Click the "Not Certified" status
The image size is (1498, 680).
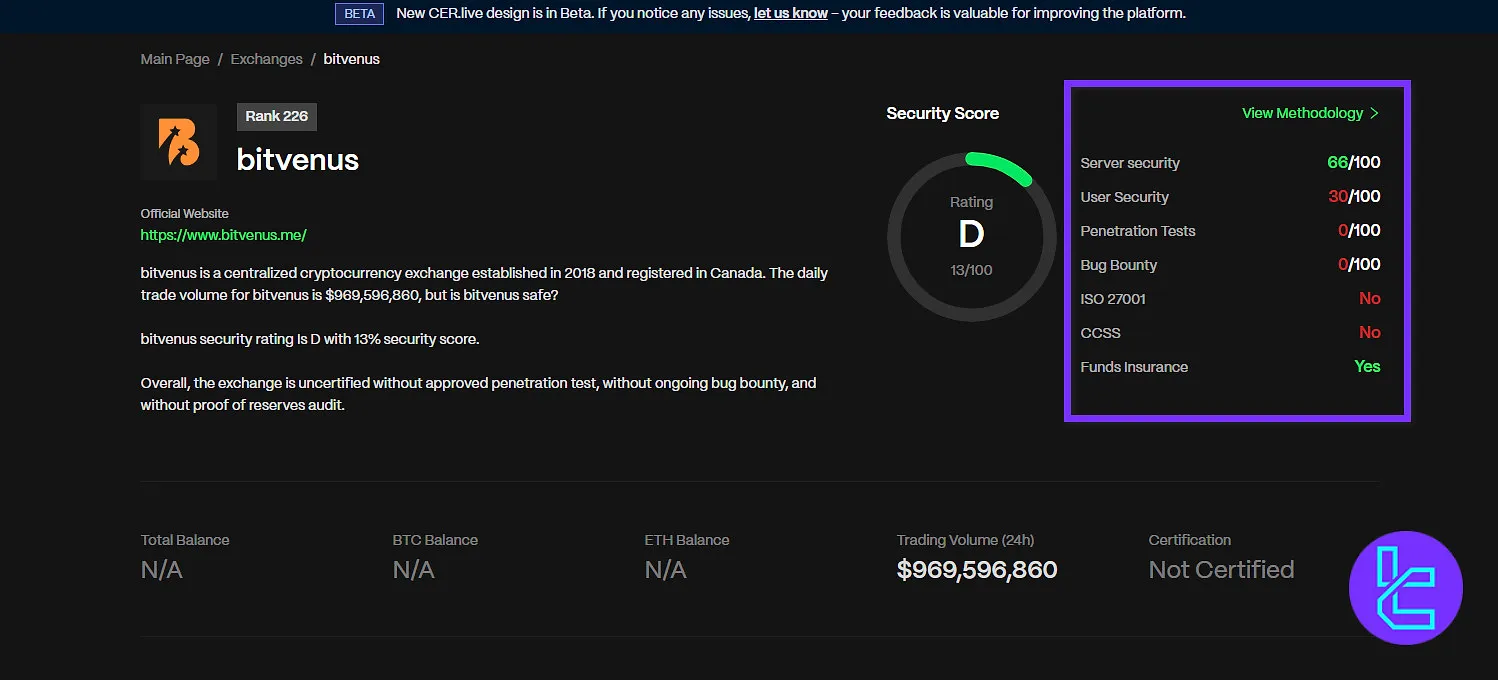(1222, 570)
